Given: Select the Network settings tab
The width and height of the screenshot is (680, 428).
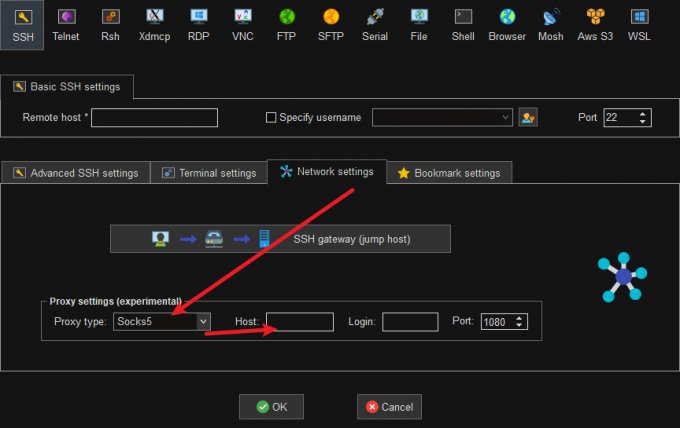Looking at the screenshot, I should [x=327, y=172].
